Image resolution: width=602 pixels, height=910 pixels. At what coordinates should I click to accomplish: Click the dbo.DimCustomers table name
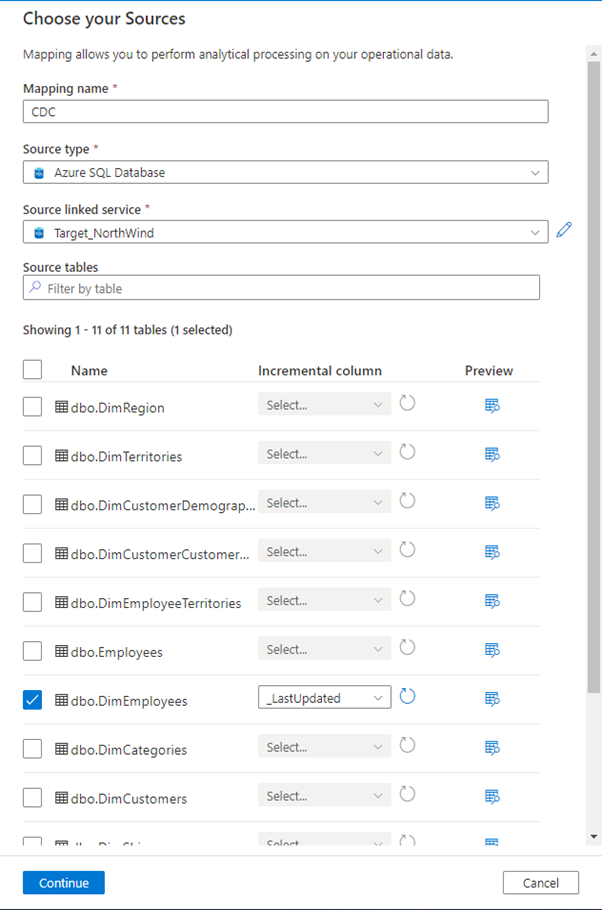coord(129,799)
